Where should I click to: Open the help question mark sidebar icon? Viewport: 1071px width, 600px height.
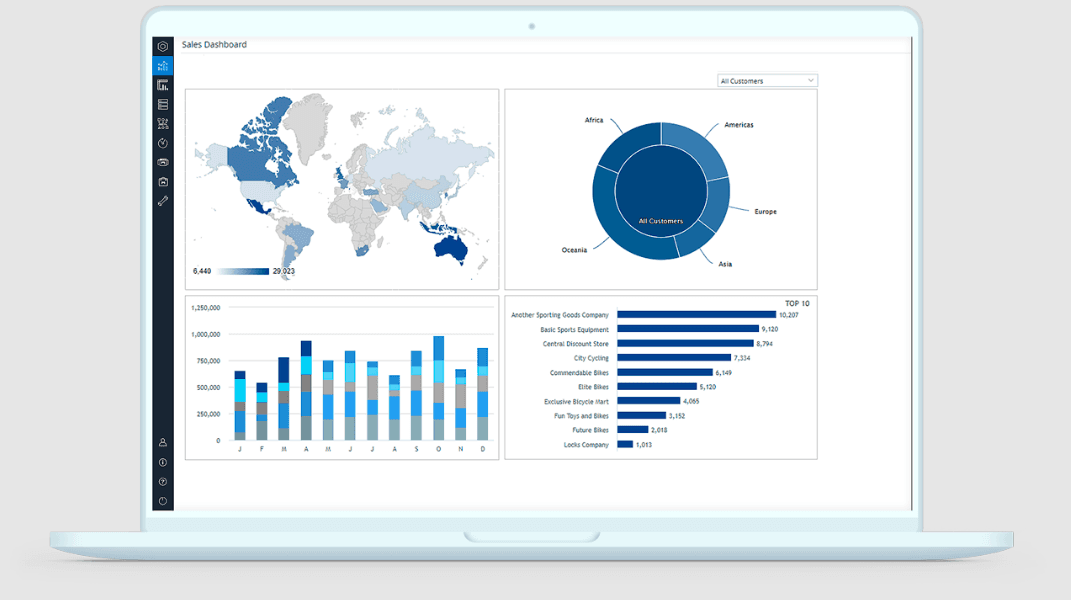pos(163,482)
